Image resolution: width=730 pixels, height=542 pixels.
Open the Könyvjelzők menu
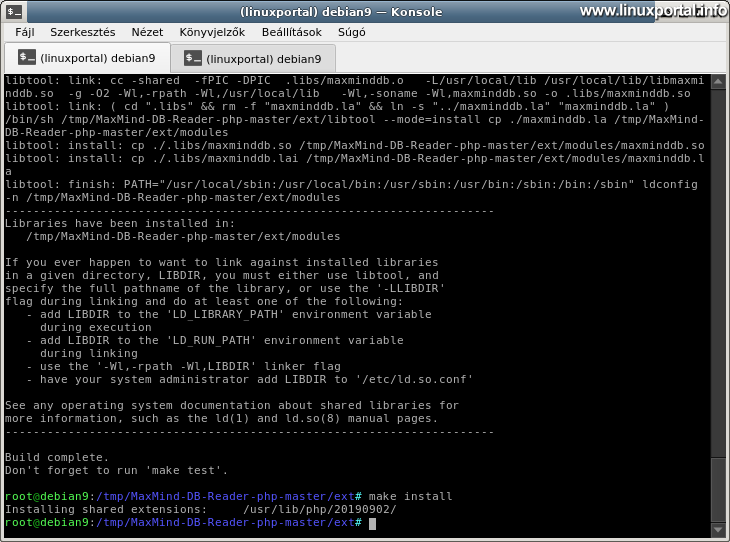pyautogui.click(x=212, y=32)
